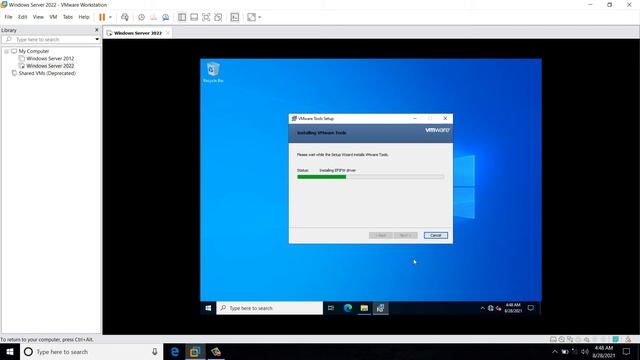Click the host search microphone icon

(x=155, y=352)
